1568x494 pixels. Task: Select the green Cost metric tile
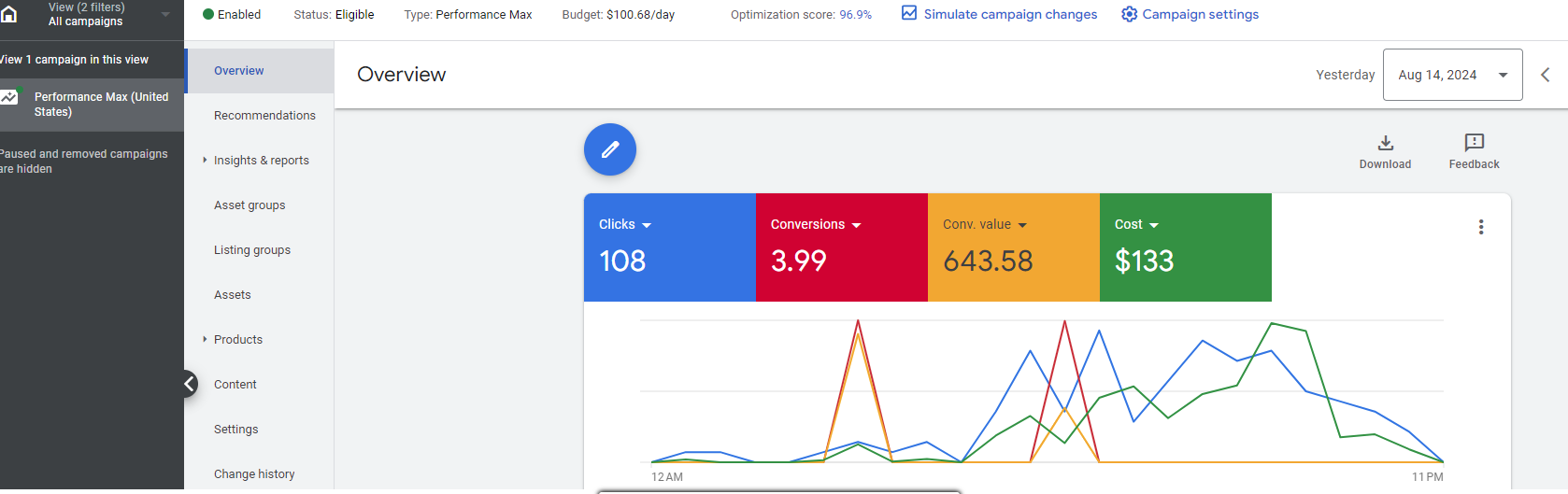(x=1185, y=247)
